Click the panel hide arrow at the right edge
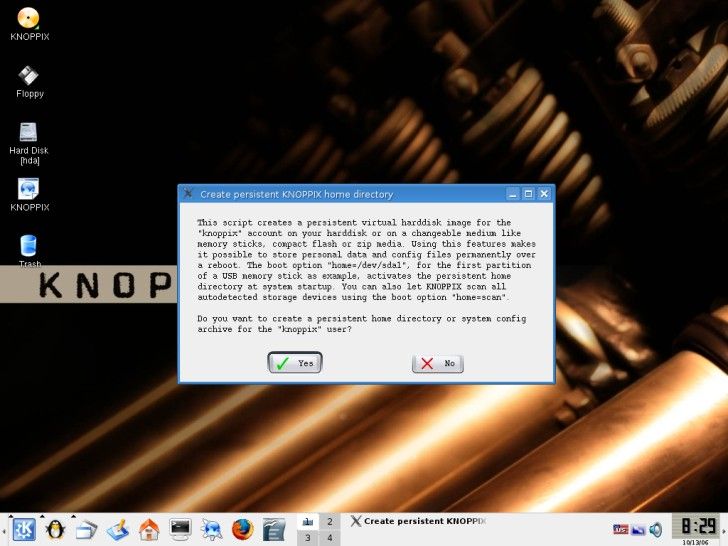This screenshot has width=728, height=546. pyautogui.click(x=724, y=530)
